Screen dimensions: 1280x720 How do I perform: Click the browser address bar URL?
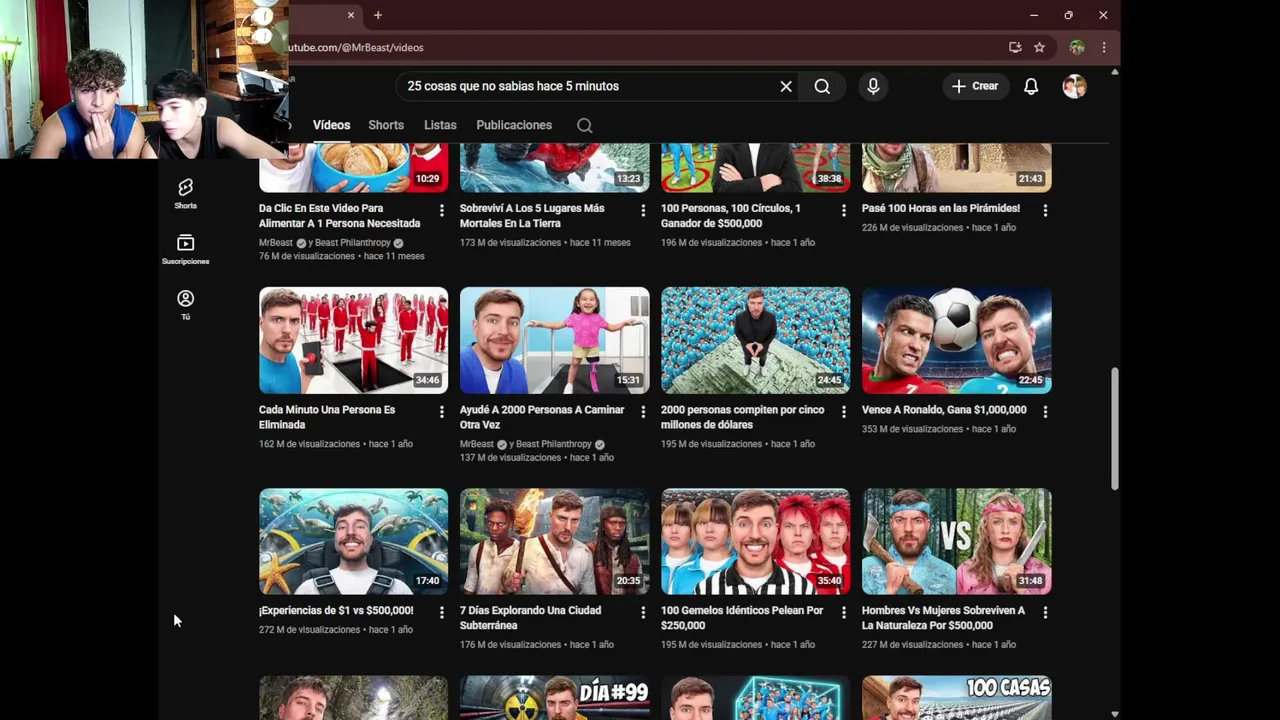[x=356, y=47]
